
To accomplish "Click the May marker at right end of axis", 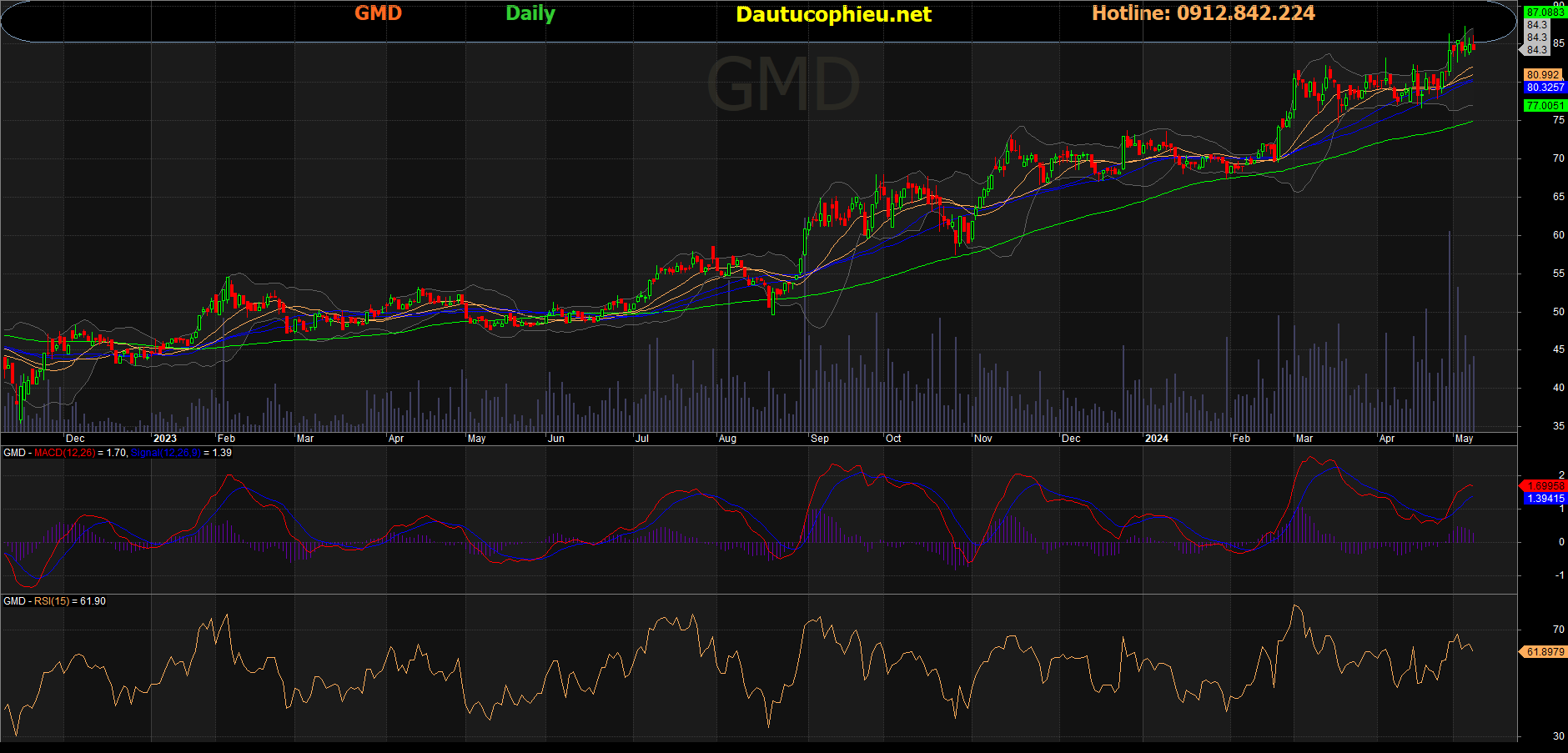I will click(x=1464, y=439).
